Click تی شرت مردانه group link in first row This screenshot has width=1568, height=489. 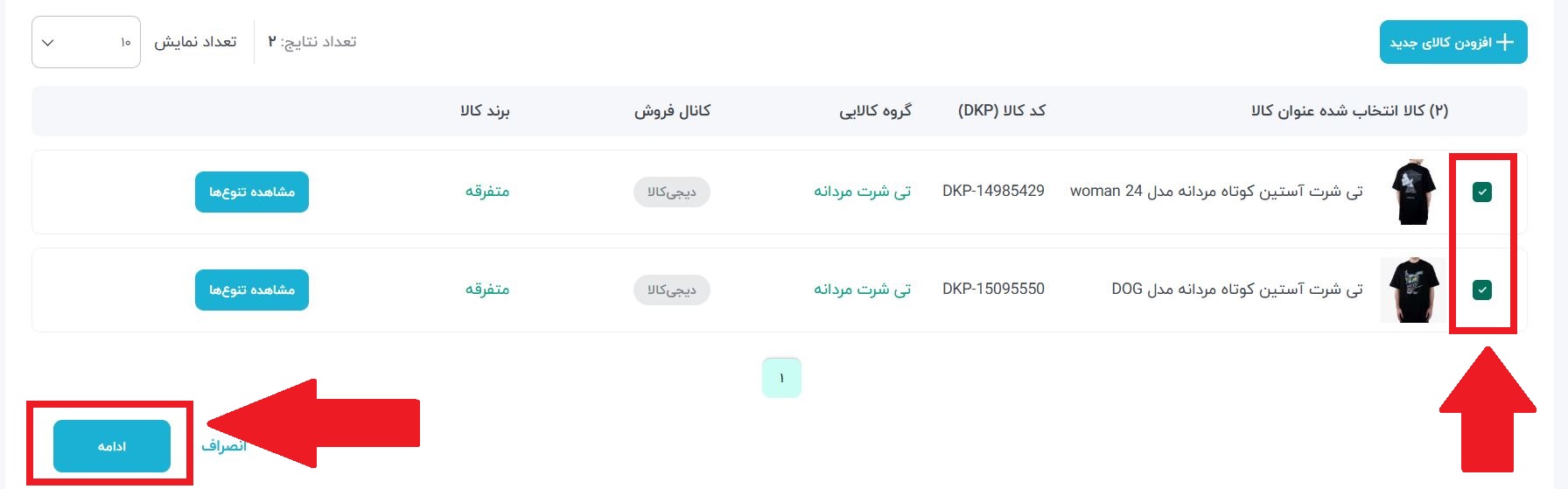click(x=863, y=191)
